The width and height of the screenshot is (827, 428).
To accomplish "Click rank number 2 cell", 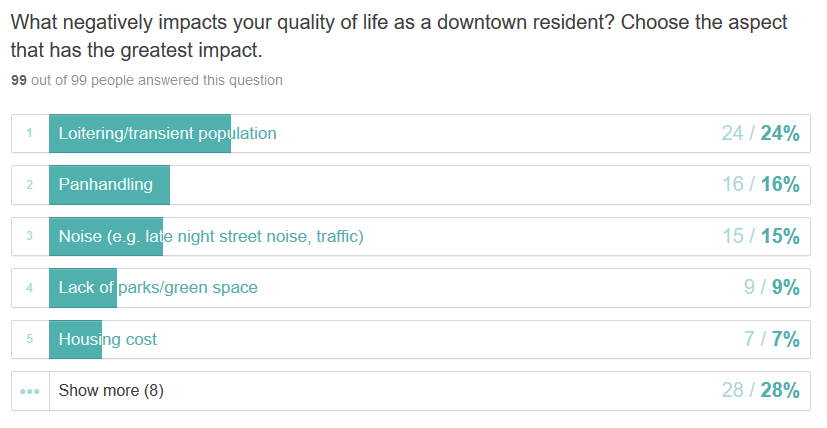I will coord(30,185).
